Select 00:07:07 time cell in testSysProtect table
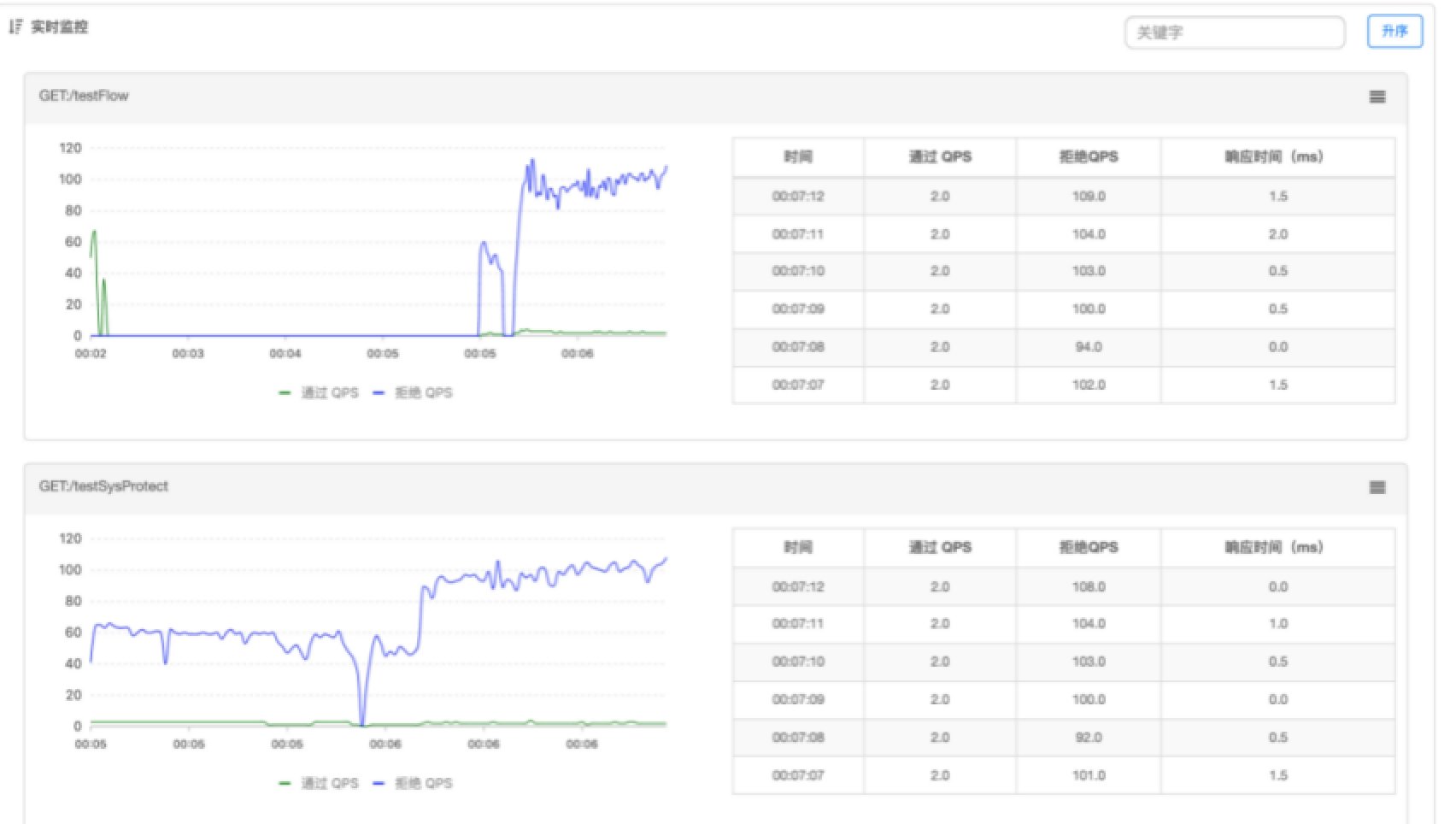 point(798,775)
